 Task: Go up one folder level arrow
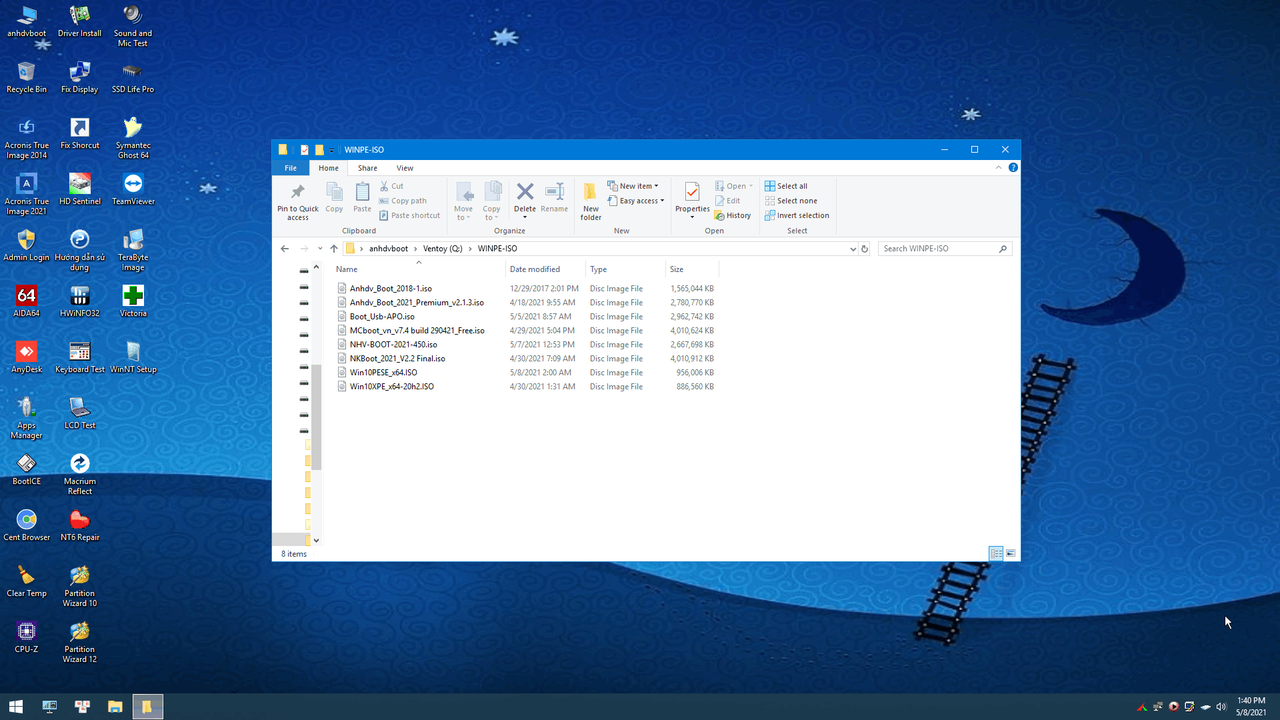[334, 248]
